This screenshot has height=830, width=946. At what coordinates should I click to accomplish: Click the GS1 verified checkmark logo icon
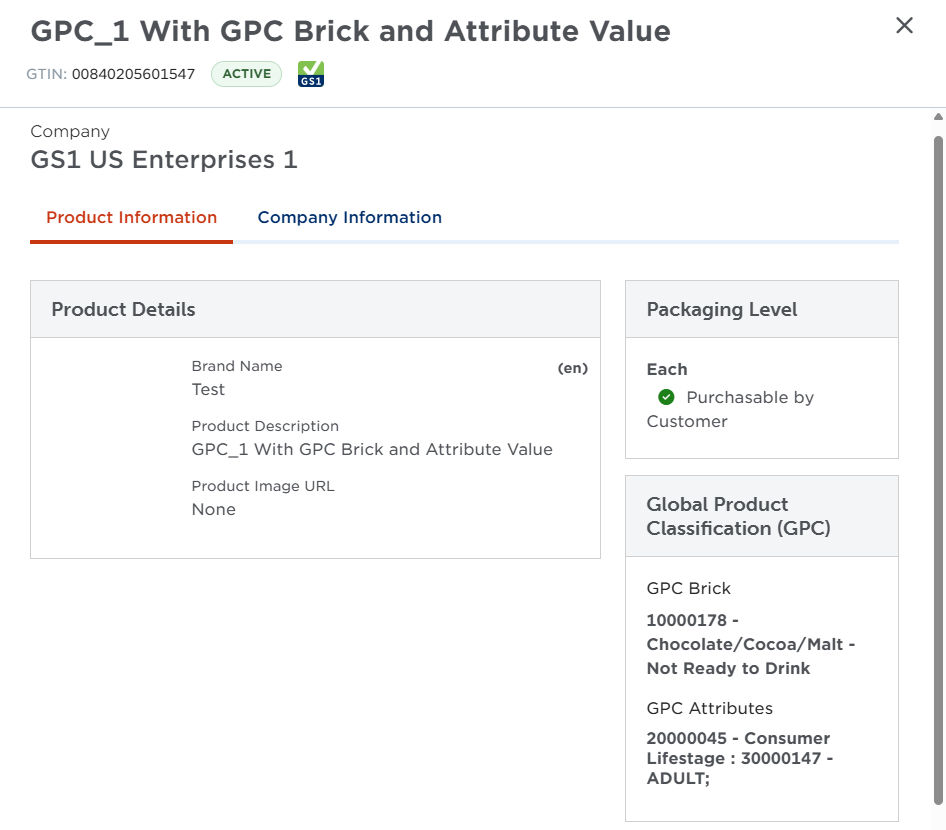pos(311,74)
